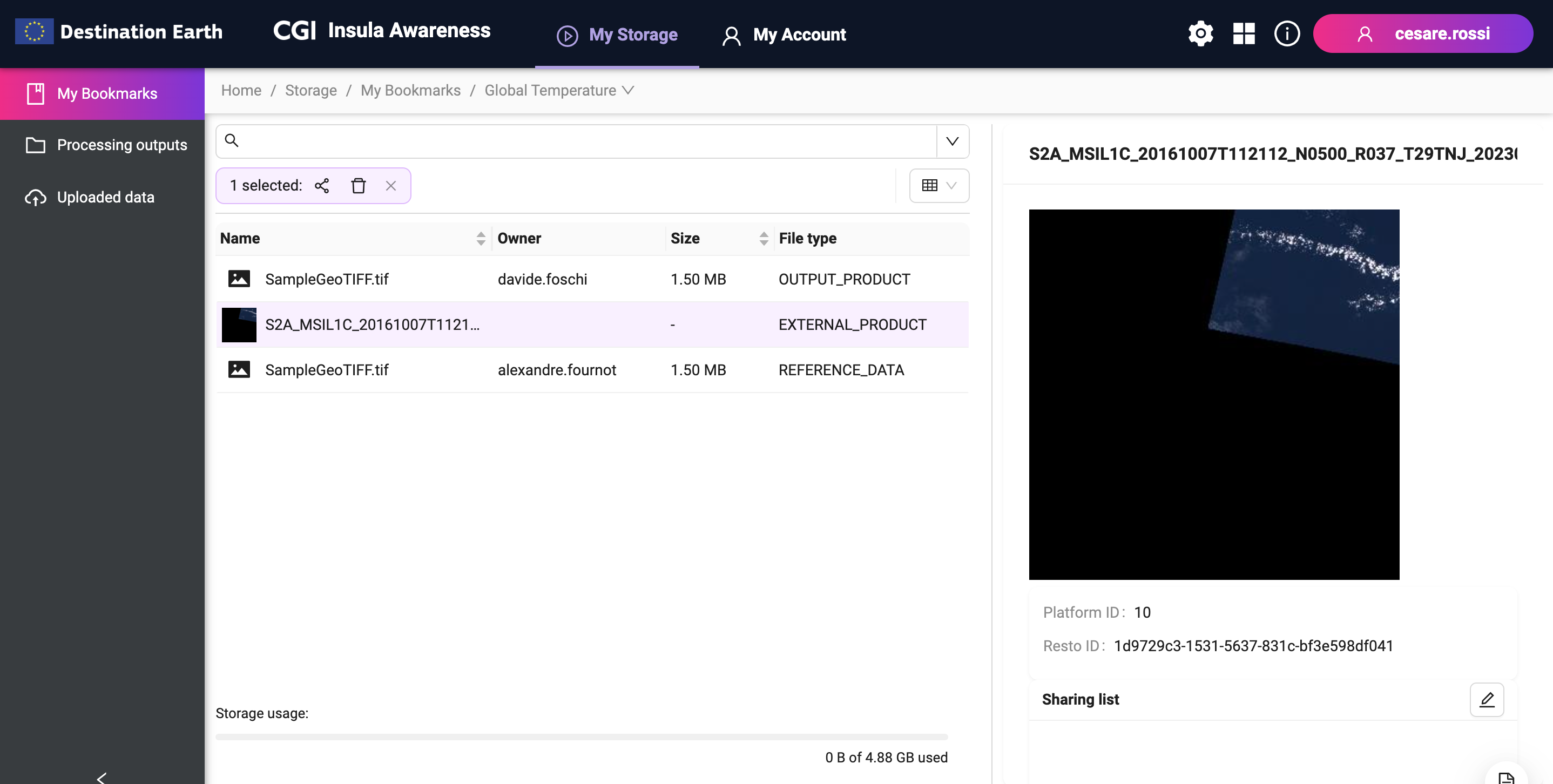Viewport: 1553px width, 784px height.
Task: Click the first SampleGeoTIFF.tif file name
Action: tap(327, 279)
